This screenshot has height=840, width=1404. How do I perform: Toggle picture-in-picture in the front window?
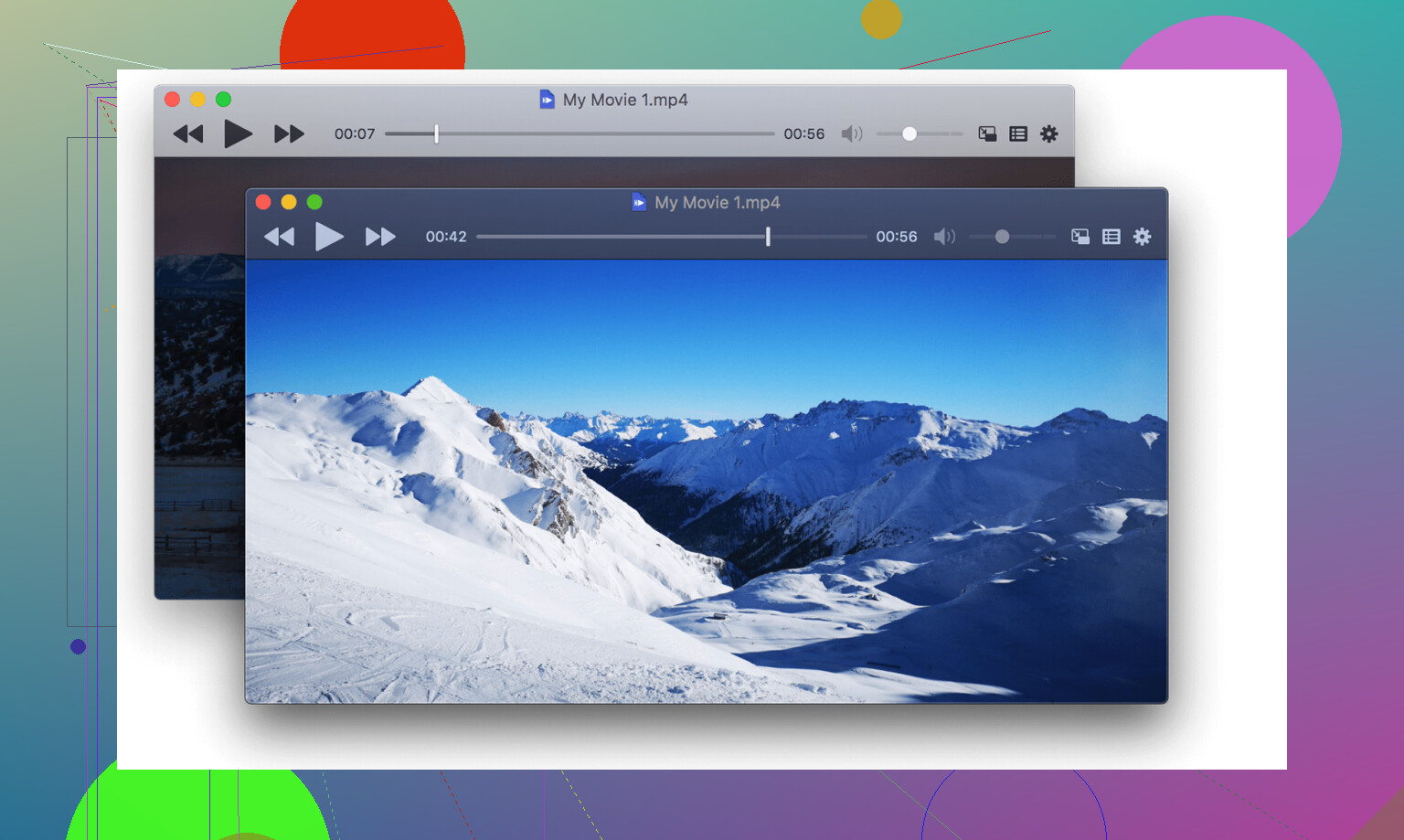[x=1080, y=237]
